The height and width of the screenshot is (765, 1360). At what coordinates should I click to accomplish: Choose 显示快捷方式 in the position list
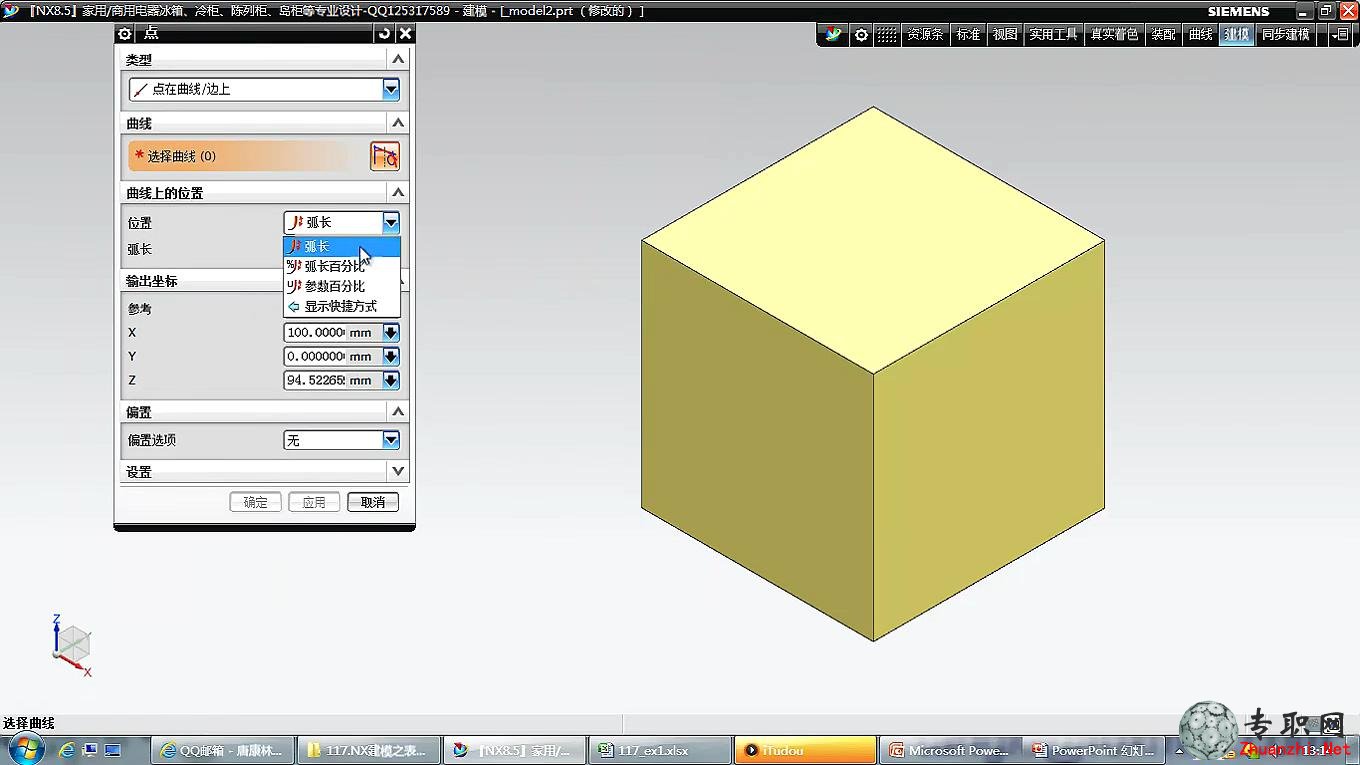tap(342, 306)
